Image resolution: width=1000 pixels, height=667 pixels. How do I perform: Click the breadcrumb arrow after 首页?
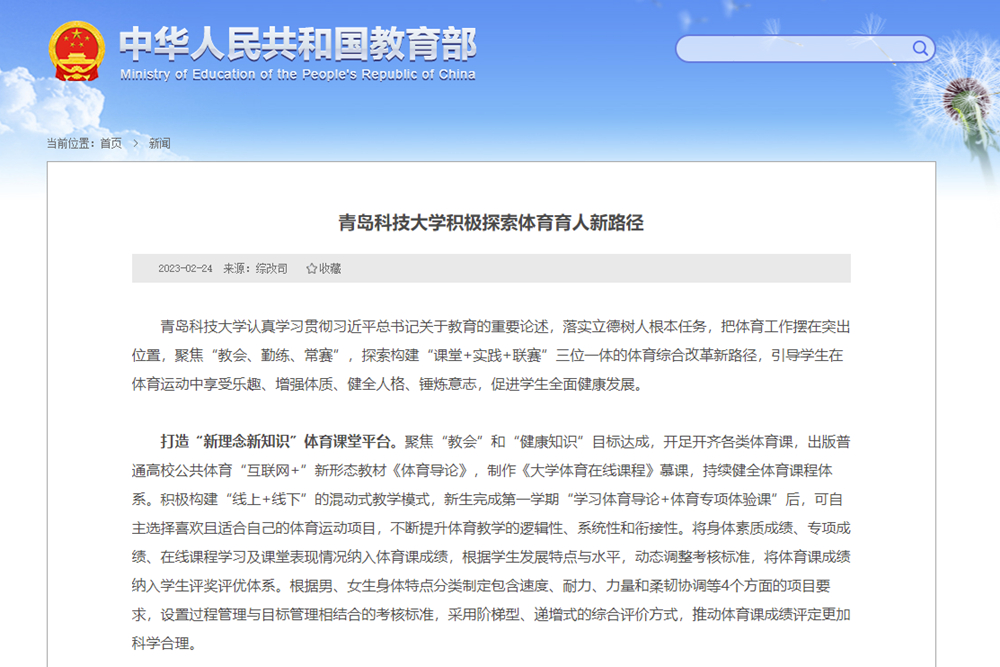(x=135, y=144)
